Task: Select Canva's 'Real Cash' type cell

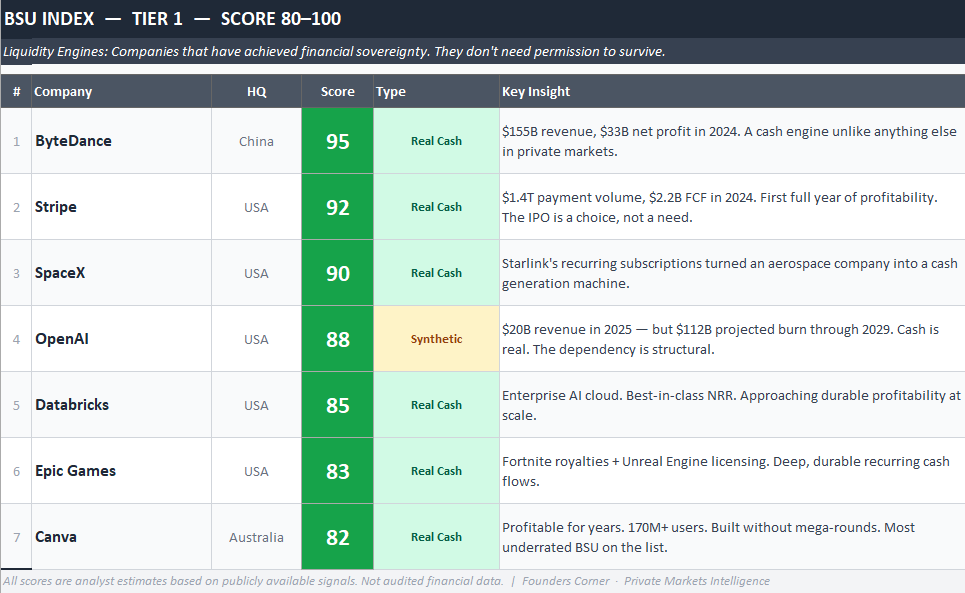Action: coord(436,536)
